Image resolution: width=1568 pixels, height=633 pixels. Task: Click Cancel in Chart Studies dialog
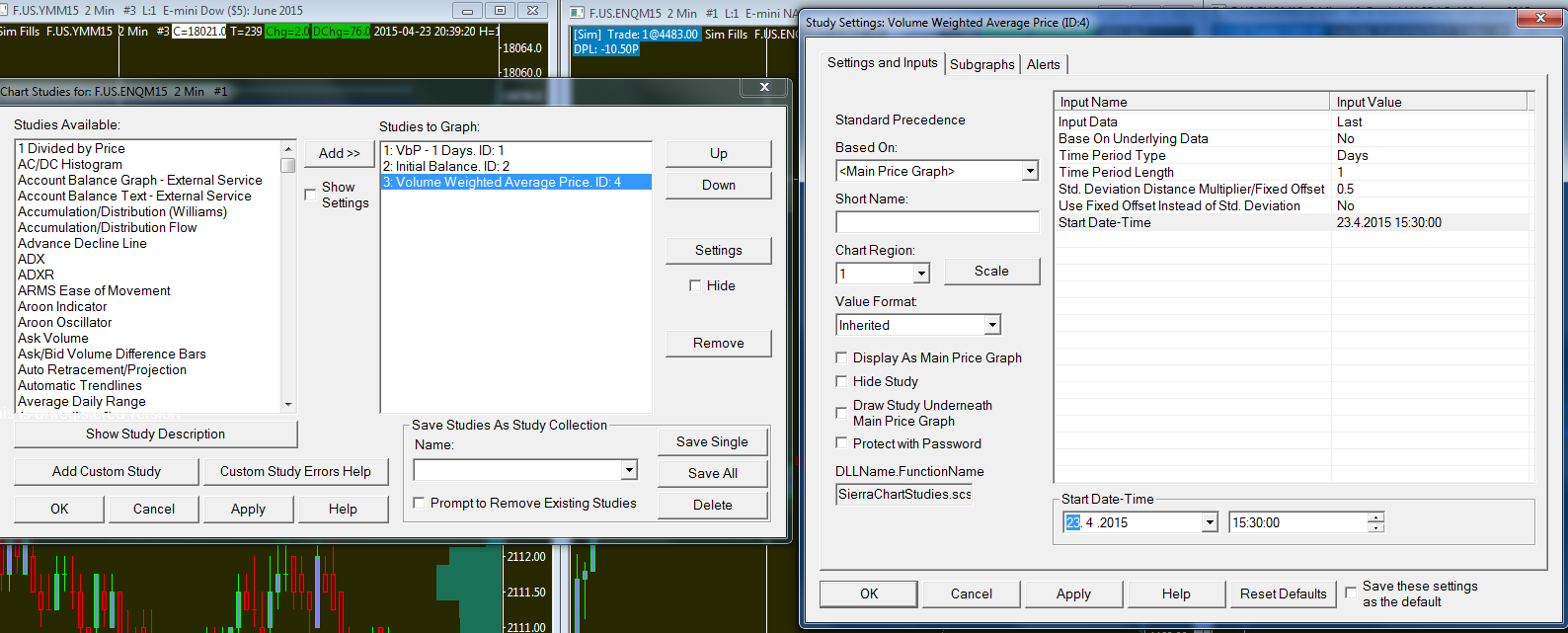pos(154,509)
